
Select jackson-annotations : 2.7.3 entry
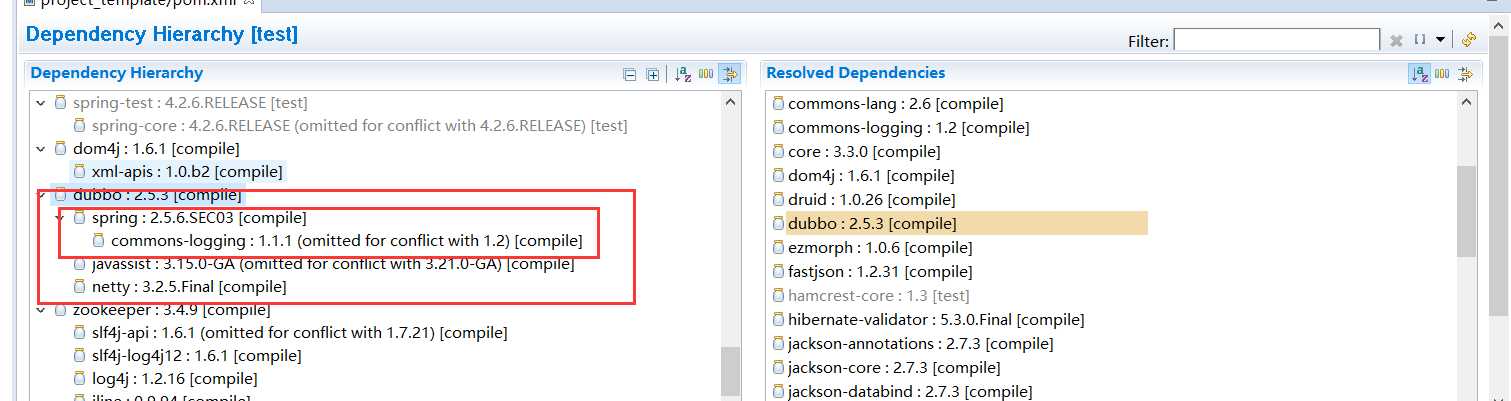click(913, 344)
